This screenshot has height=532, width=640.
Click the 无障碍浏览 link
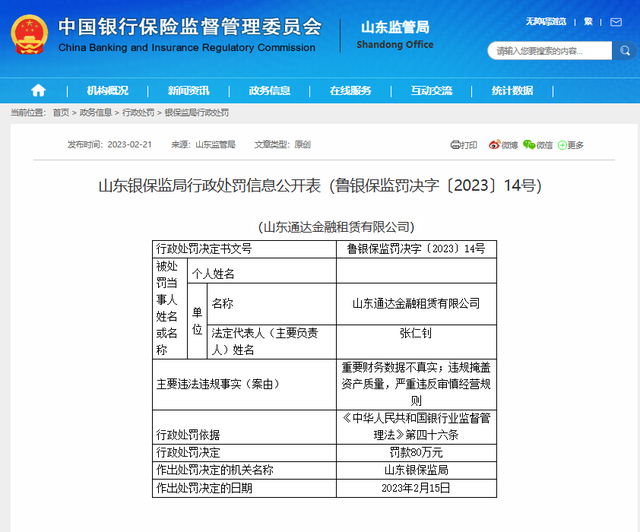pyautogui.click(x=546, y=22)
